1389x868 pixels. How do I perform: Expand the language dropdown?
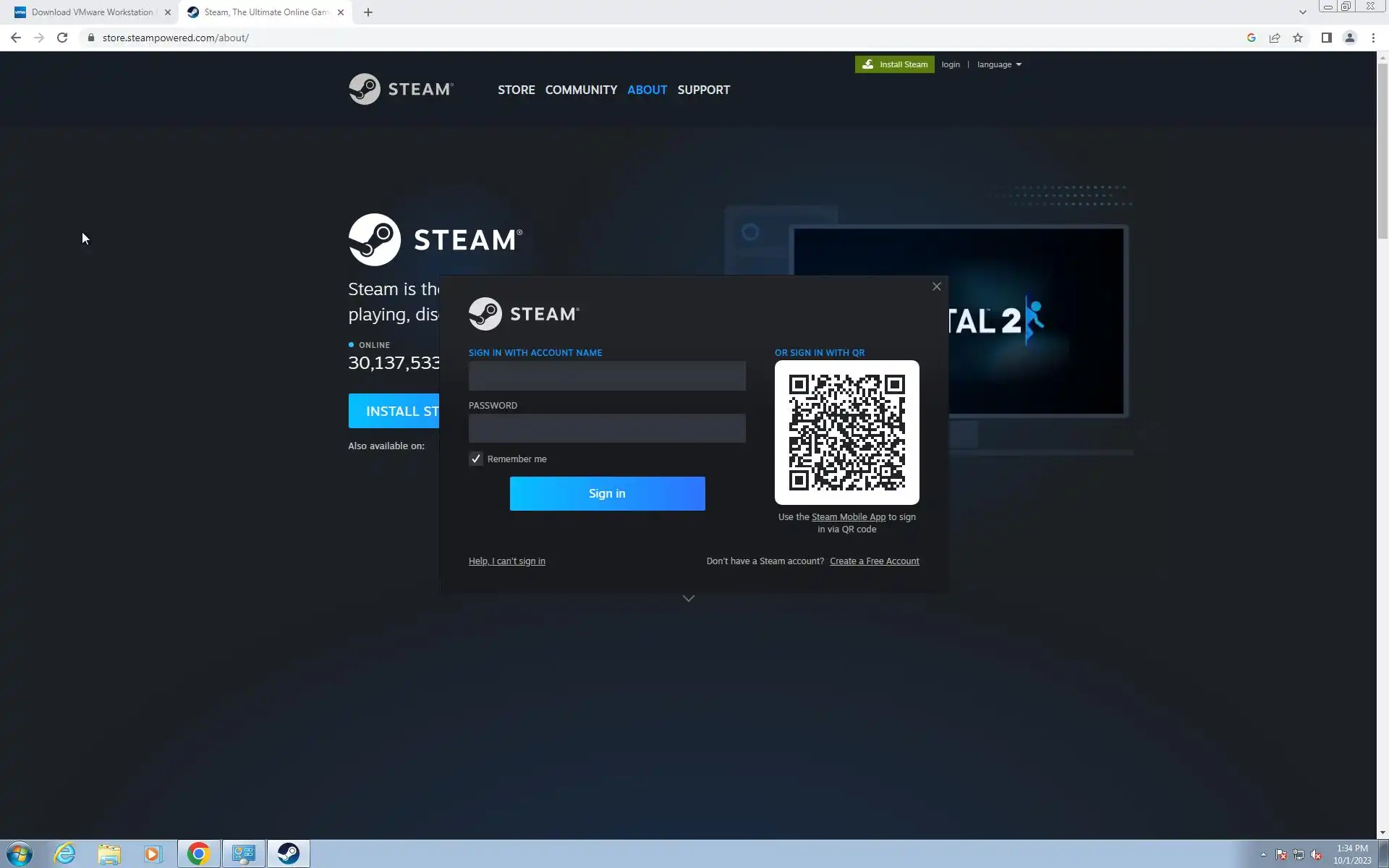[x=999, y=64]
